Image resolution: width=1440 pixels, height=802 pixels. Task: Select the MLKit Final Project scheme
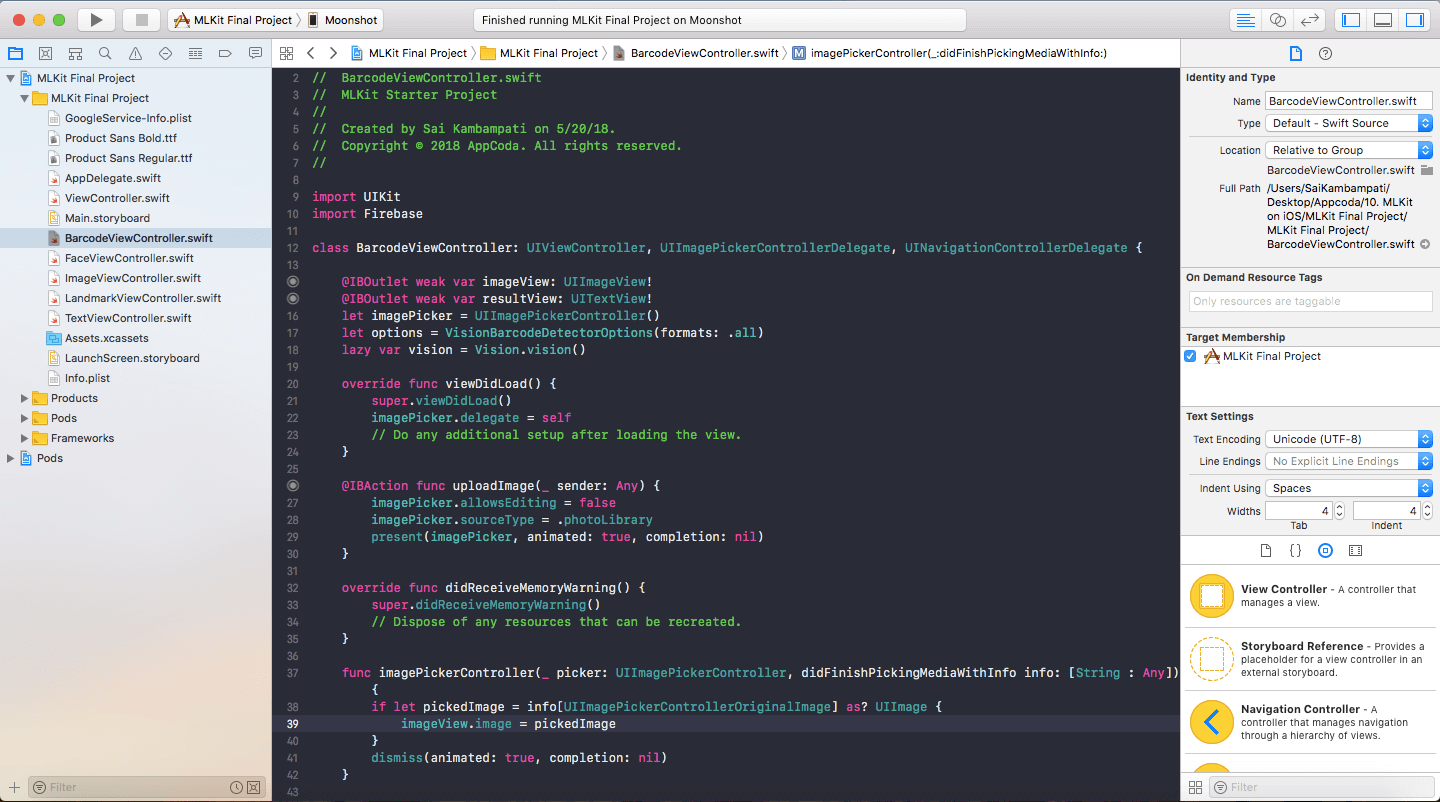[233, 20]
